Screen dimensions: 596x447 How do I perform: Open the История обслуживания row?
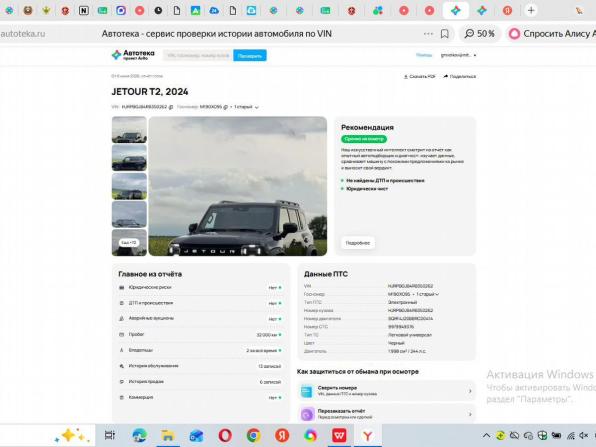coord(200,366)
